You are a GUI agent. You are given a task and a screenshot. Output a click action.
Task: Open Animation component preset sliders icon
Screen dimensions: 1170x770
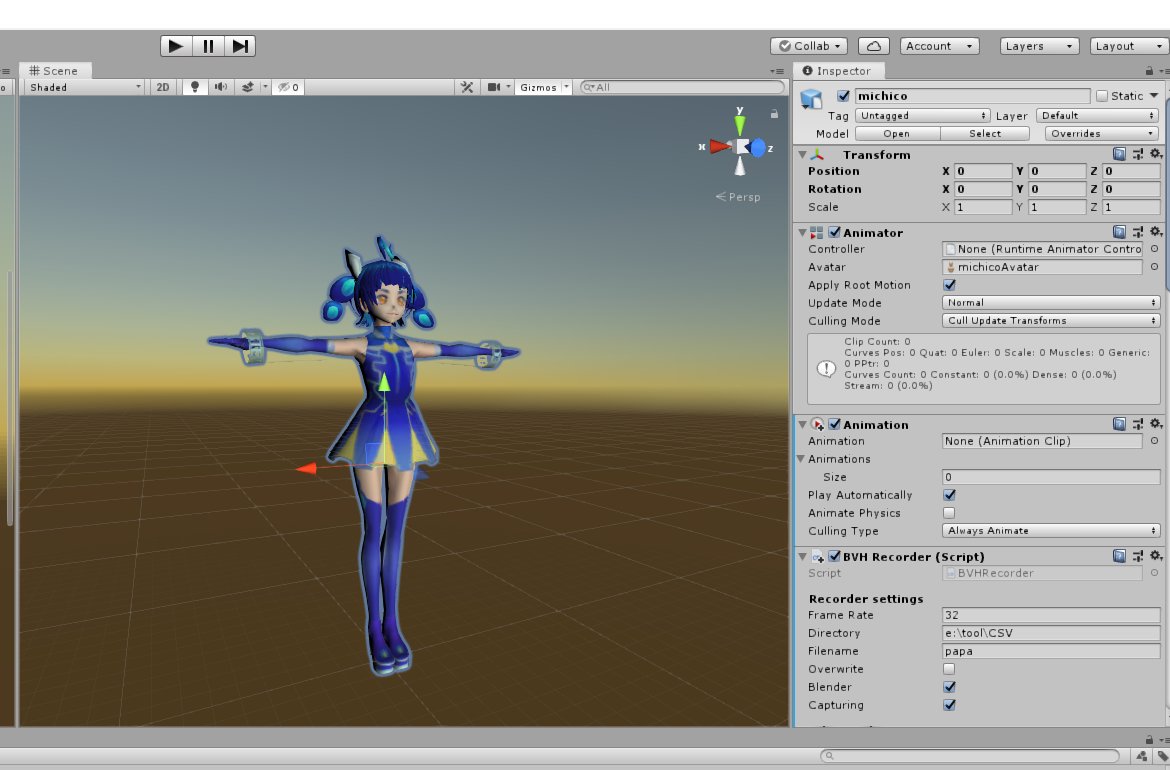pyautogui.click(x=1138, y=424)
